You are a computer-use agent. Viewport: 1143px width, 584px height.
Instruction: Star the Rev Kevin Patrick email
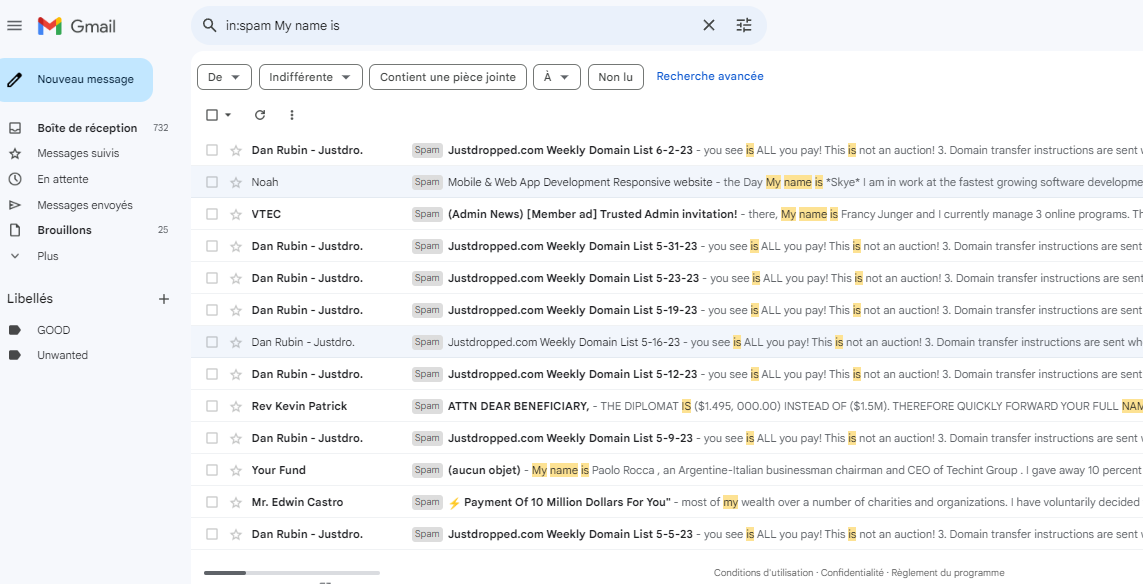pyautogui.click(x=235, y=406)
